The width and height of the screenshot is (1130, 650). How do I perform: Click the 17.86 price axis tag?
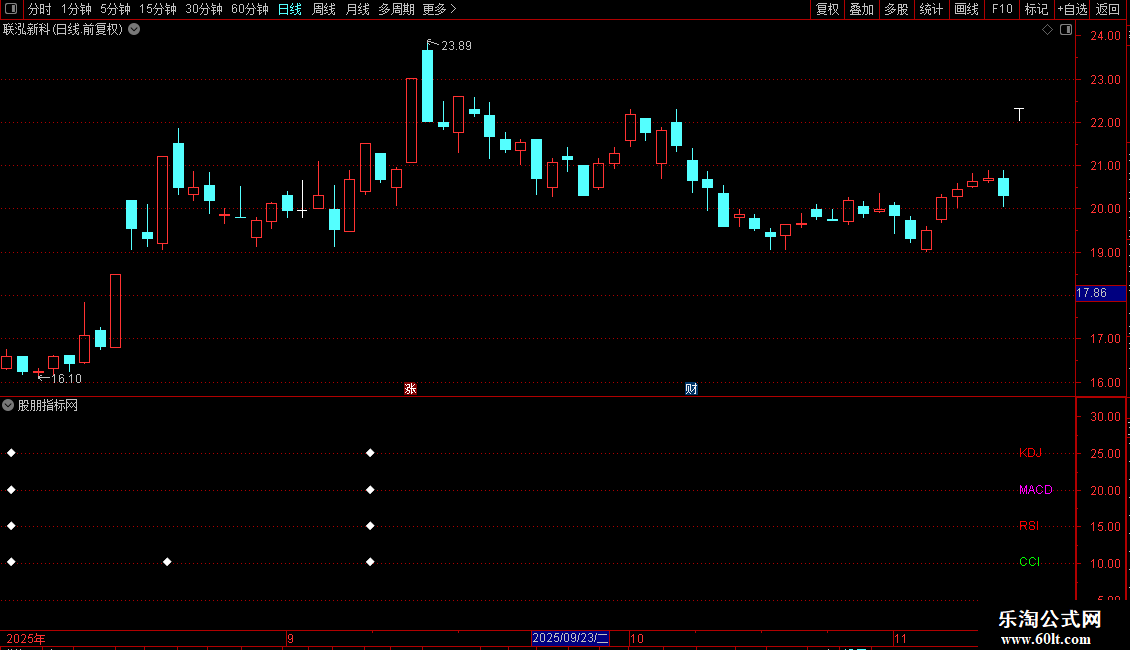pyautogui.click(x=1100, y=293)
